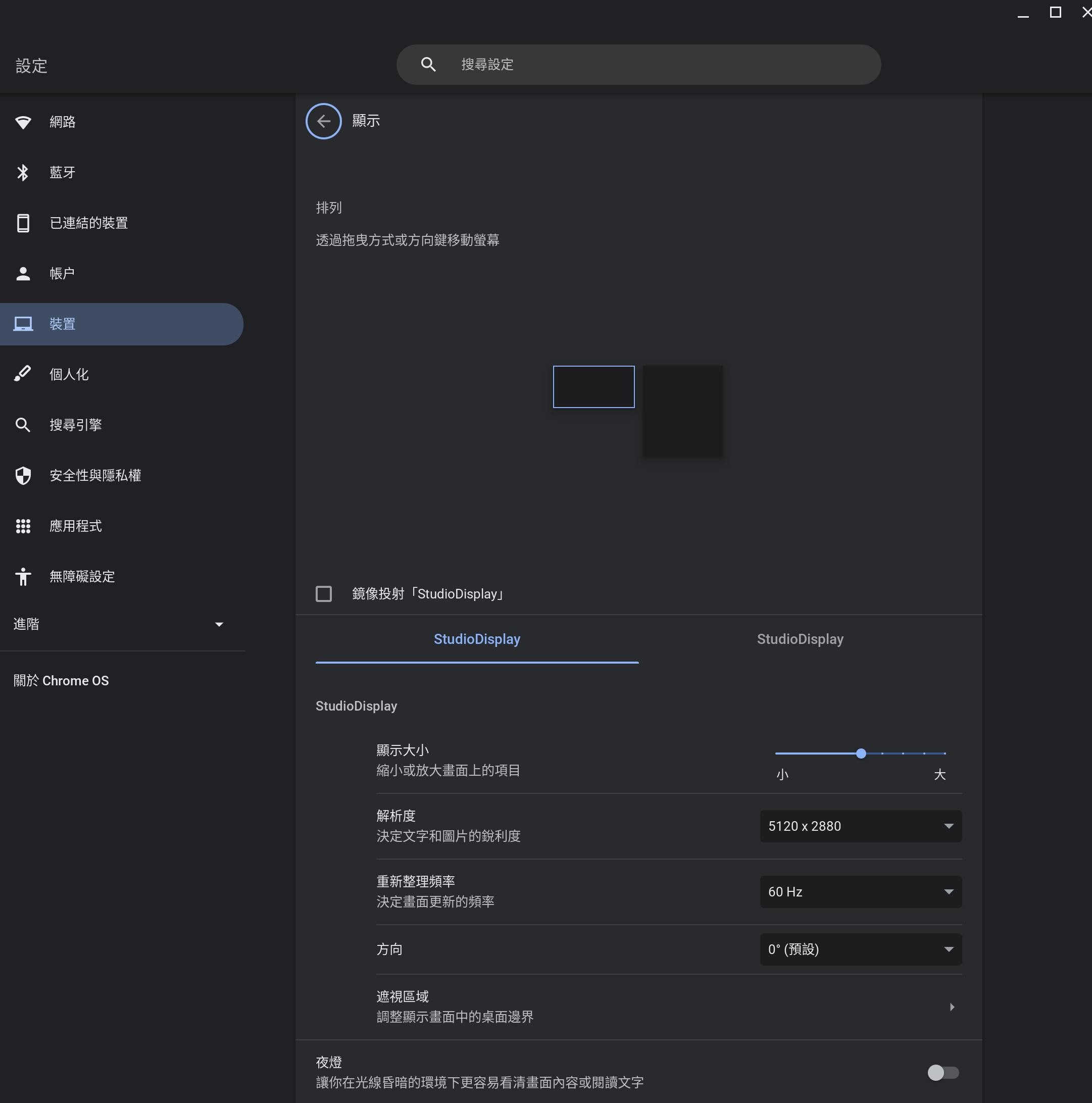
Task: Toggle the 夜燈 switch on
Action: (943, 1073)
